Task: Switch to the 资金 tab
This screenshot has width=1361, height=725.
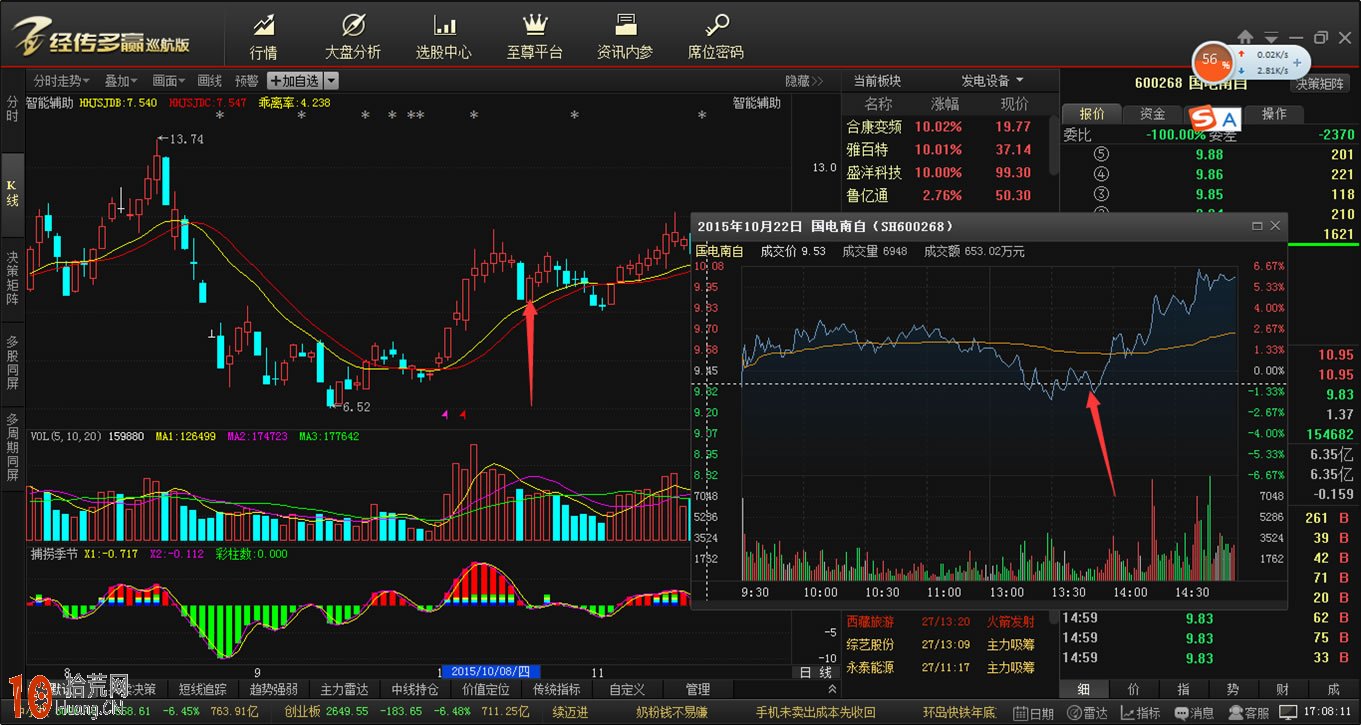Action: tap(1152, 114)
